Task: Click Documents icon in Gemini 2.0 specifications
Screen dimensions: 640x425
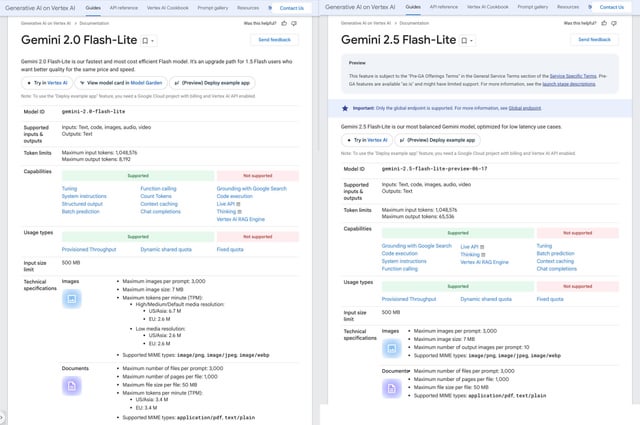Action: 71,386
